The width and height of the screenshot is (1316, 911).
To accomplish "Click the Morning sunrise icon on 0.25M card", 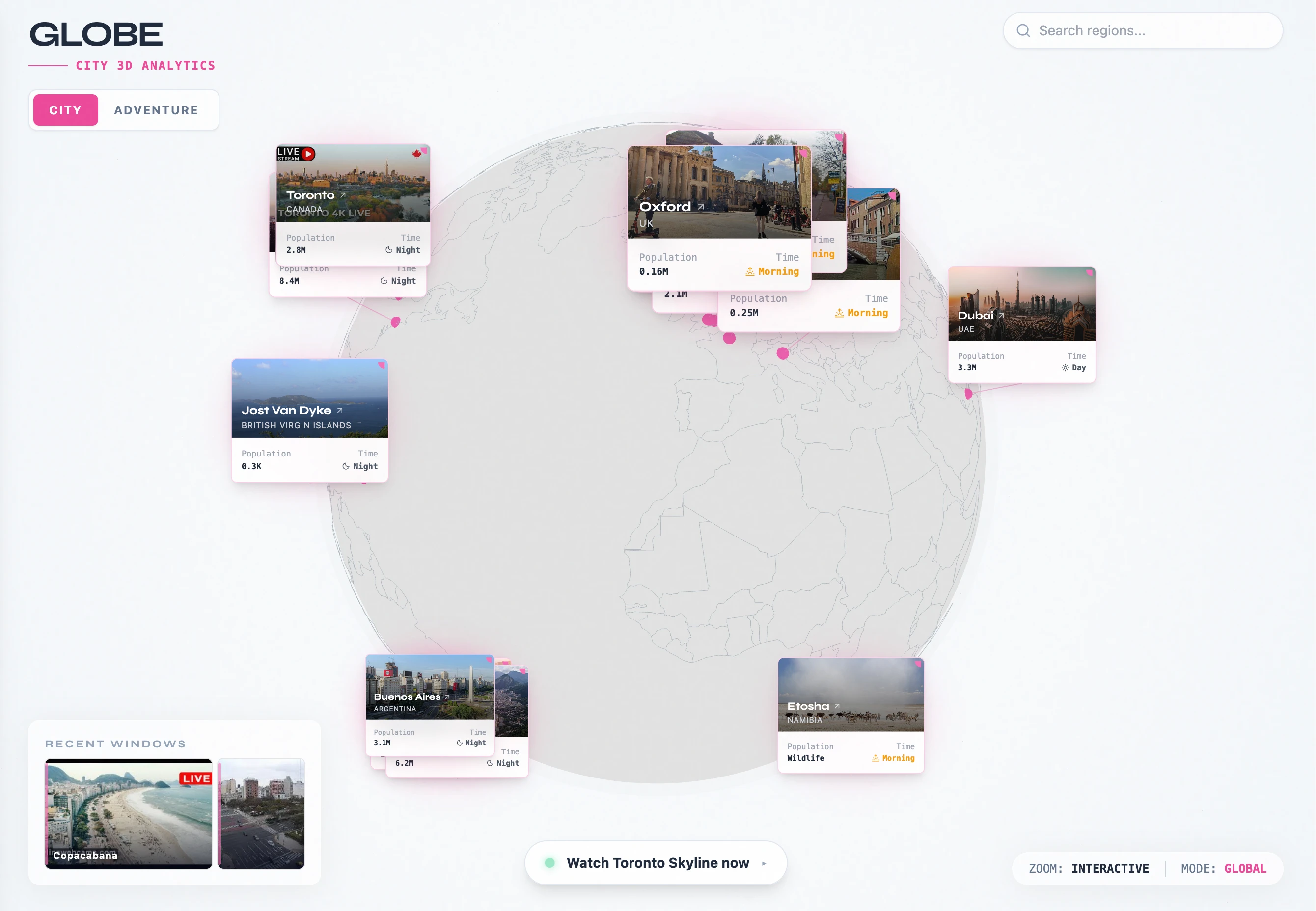I will coord(839,313).
